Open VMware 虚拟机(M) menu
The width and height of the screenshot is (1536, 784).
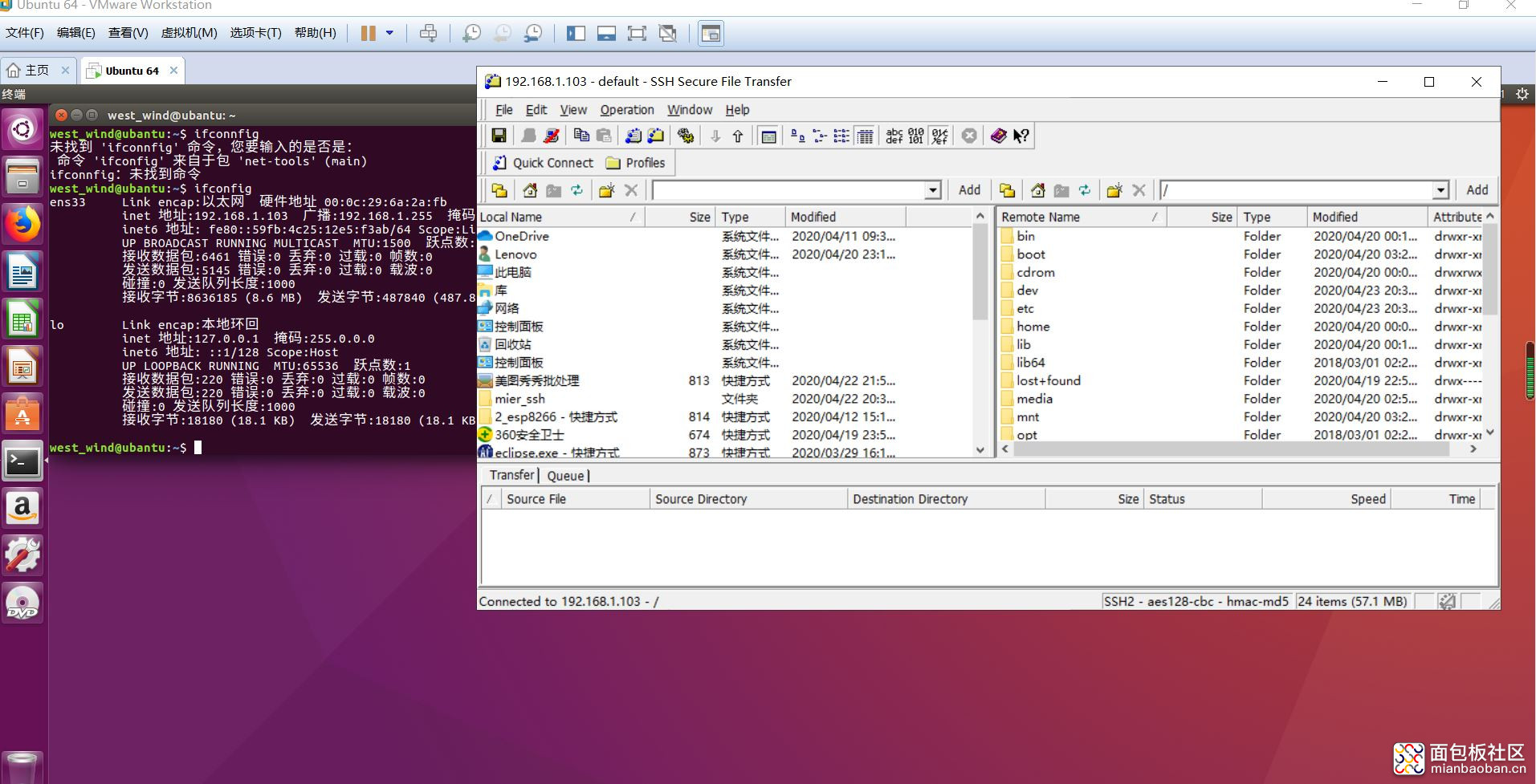point(189,33)
